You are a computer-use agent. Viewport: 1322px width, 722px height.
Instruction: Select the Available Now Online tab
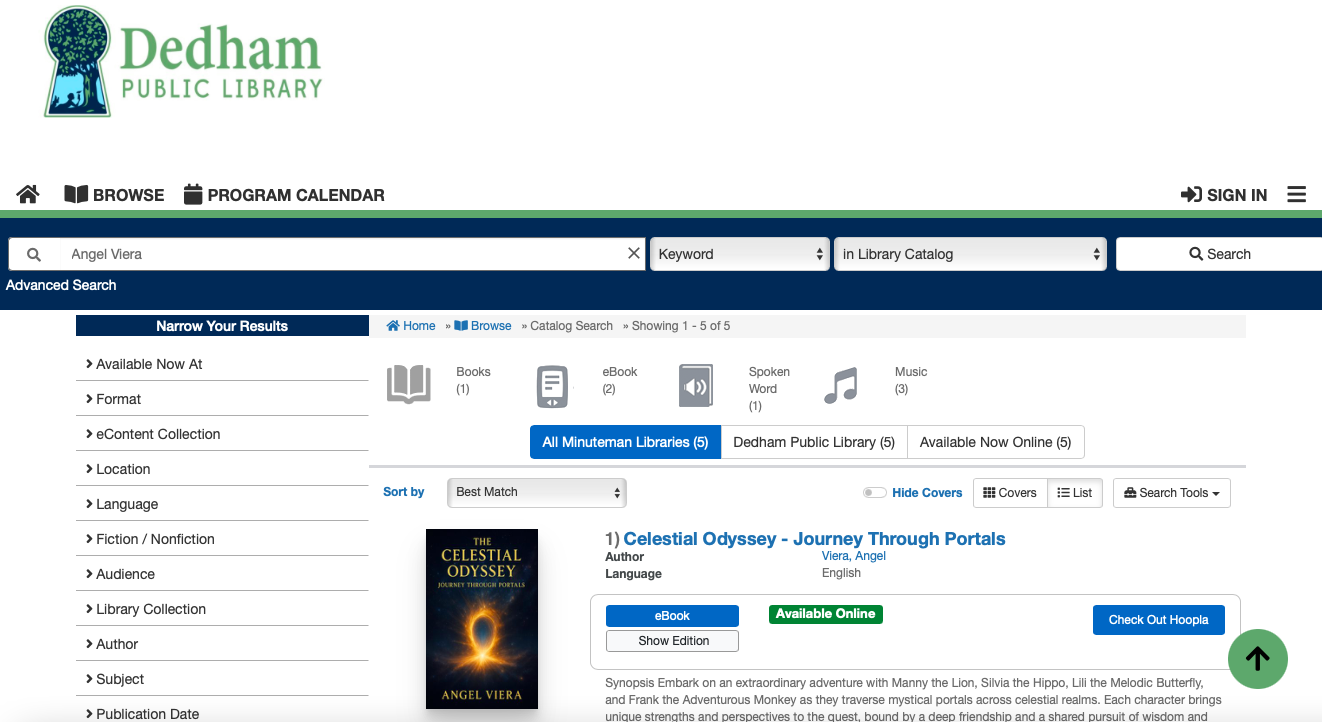(x=995, y=442)
